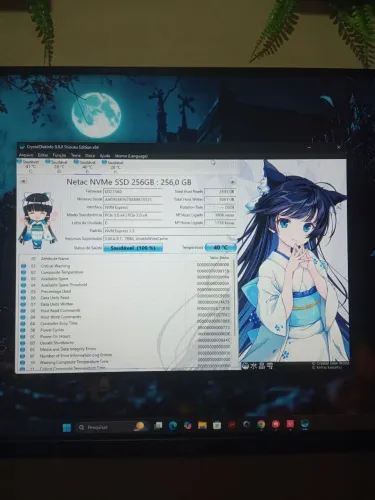Viewport: 375px width, 500px height.
Task: Open the Ajuda menu
Action: coord(105,156)
